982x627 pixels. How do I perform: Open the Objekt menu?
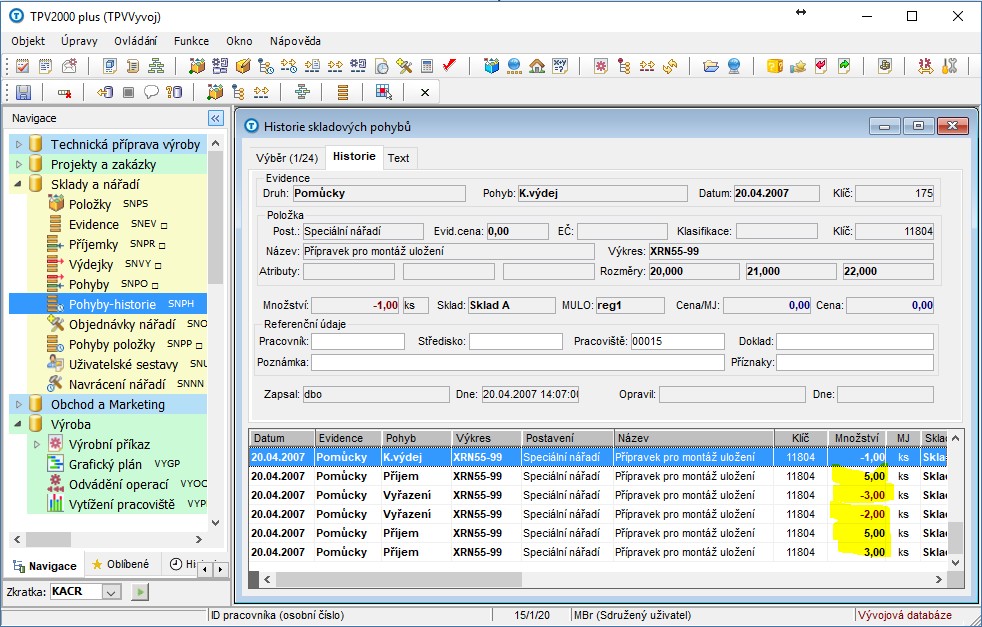point(28,41)
